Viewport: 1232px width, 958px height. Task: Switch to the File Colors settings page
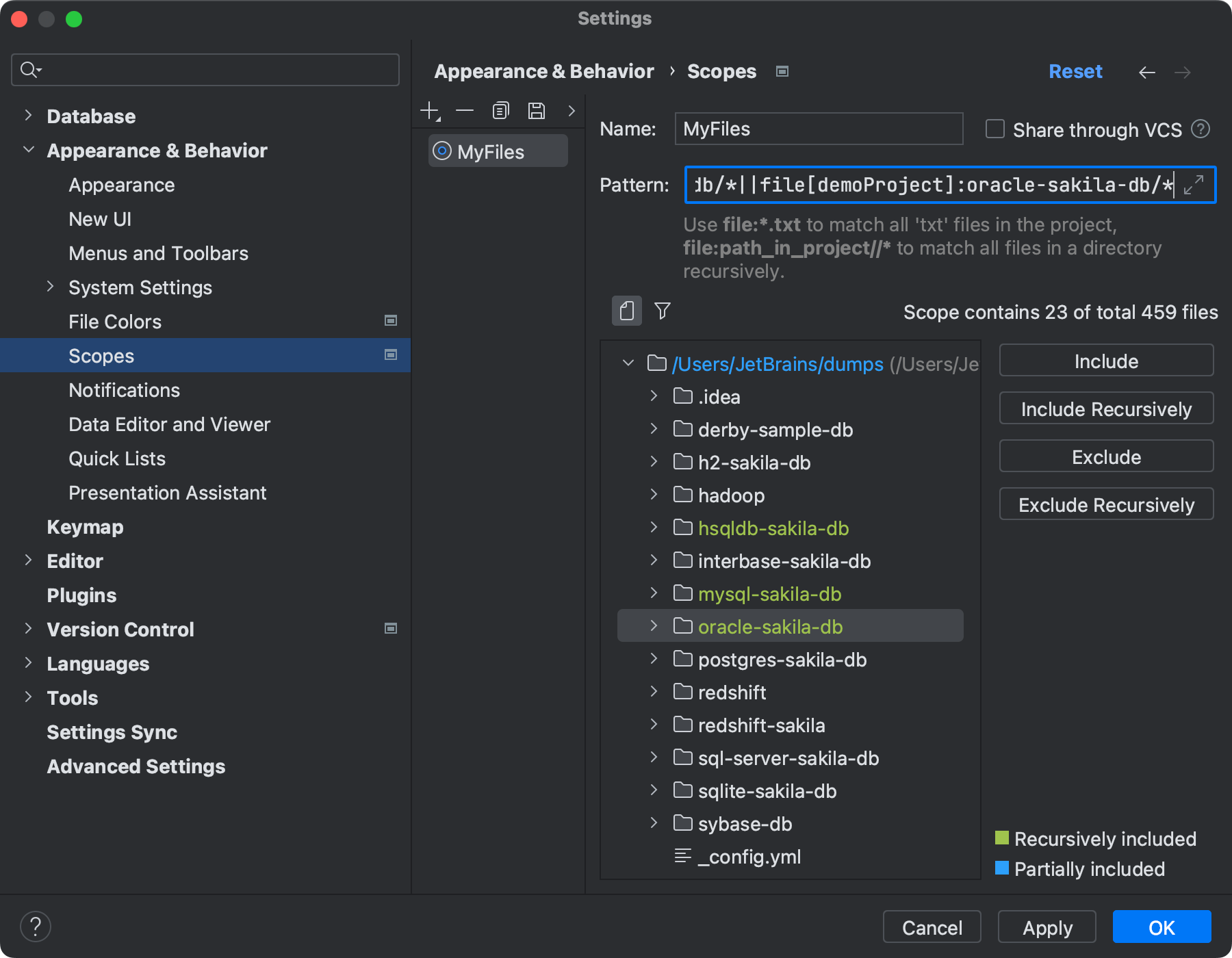point(114,322)
